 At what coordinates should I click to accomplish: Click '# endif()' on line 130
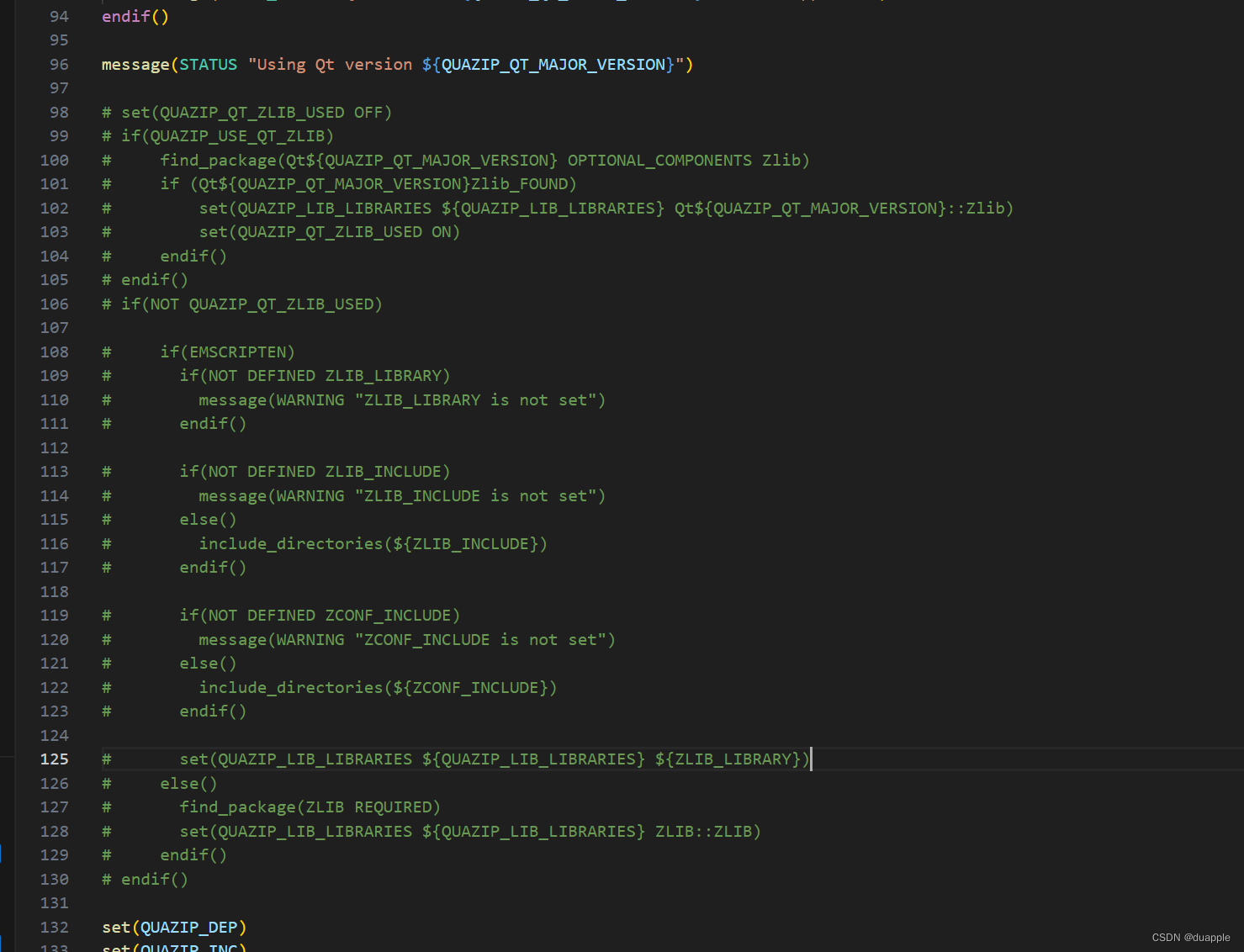coord(146,880)
